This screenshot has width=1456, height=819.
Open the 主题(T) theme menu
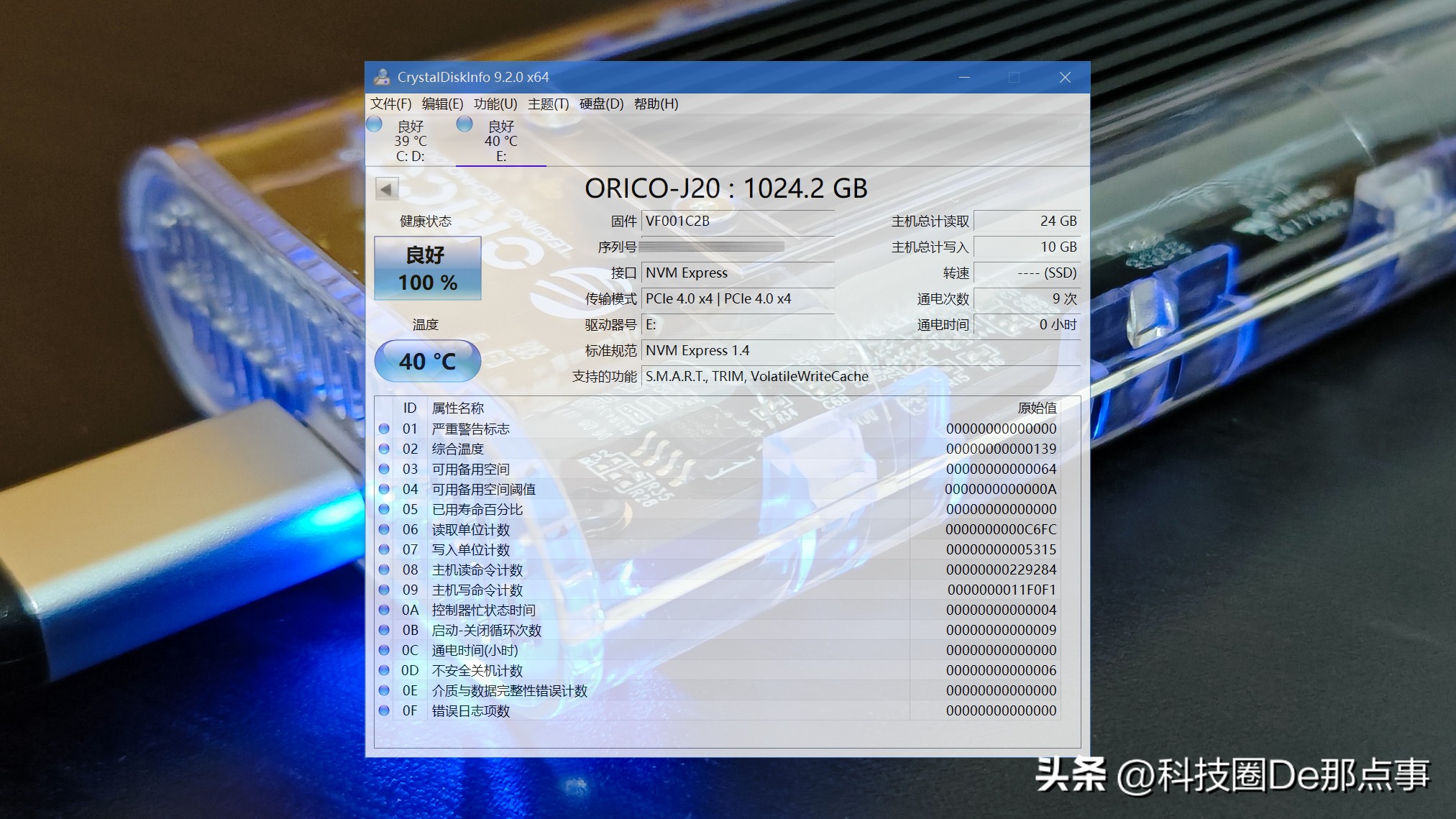(546, 104)
